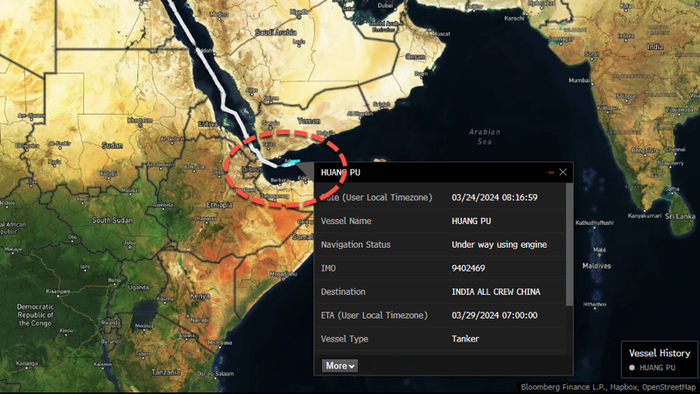Select the IMO number 9402469
This screenshot has height=394, width=700.
(468, 268)
